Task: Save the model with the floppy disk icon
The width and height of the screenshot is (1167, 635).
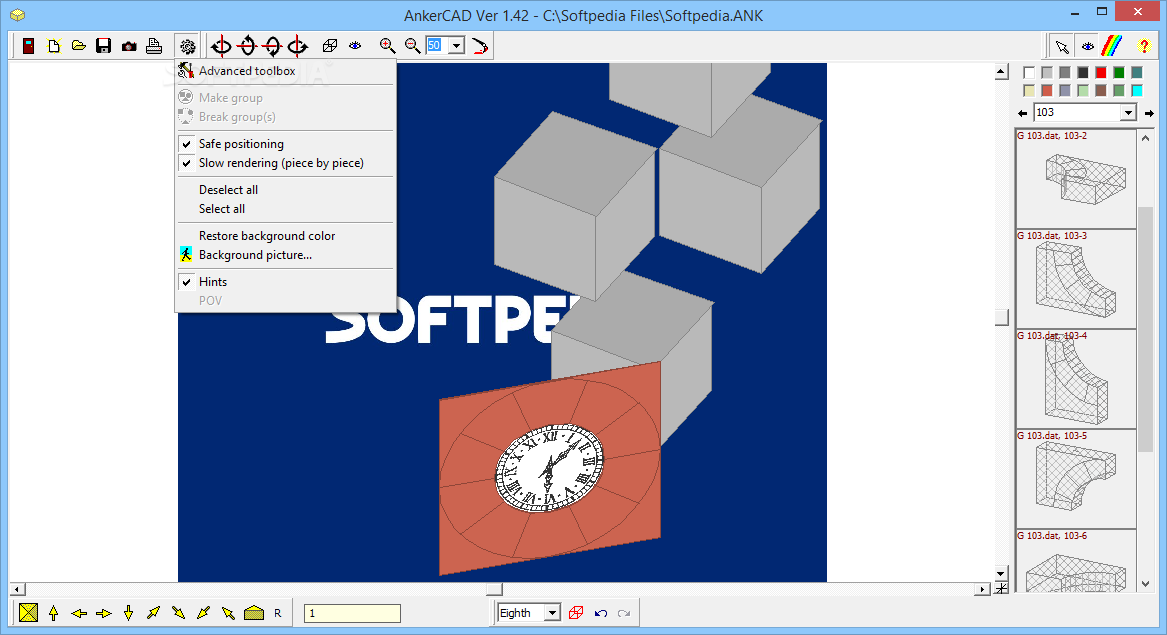Action: [x=103, y=46]
